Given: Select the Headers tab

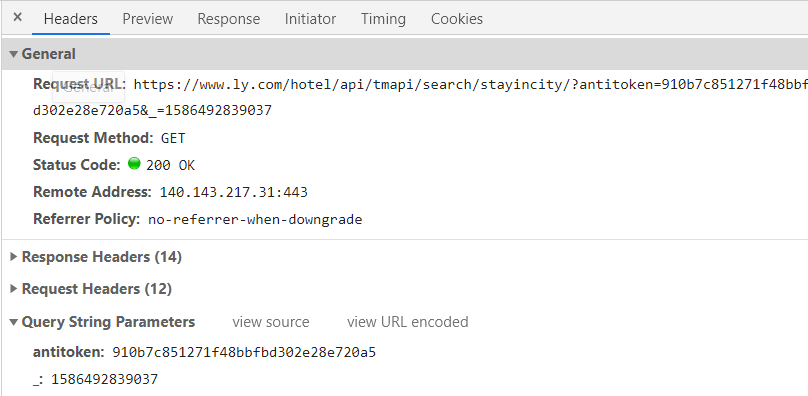Looking at the screenshot, I should click(x=71, y=19).
